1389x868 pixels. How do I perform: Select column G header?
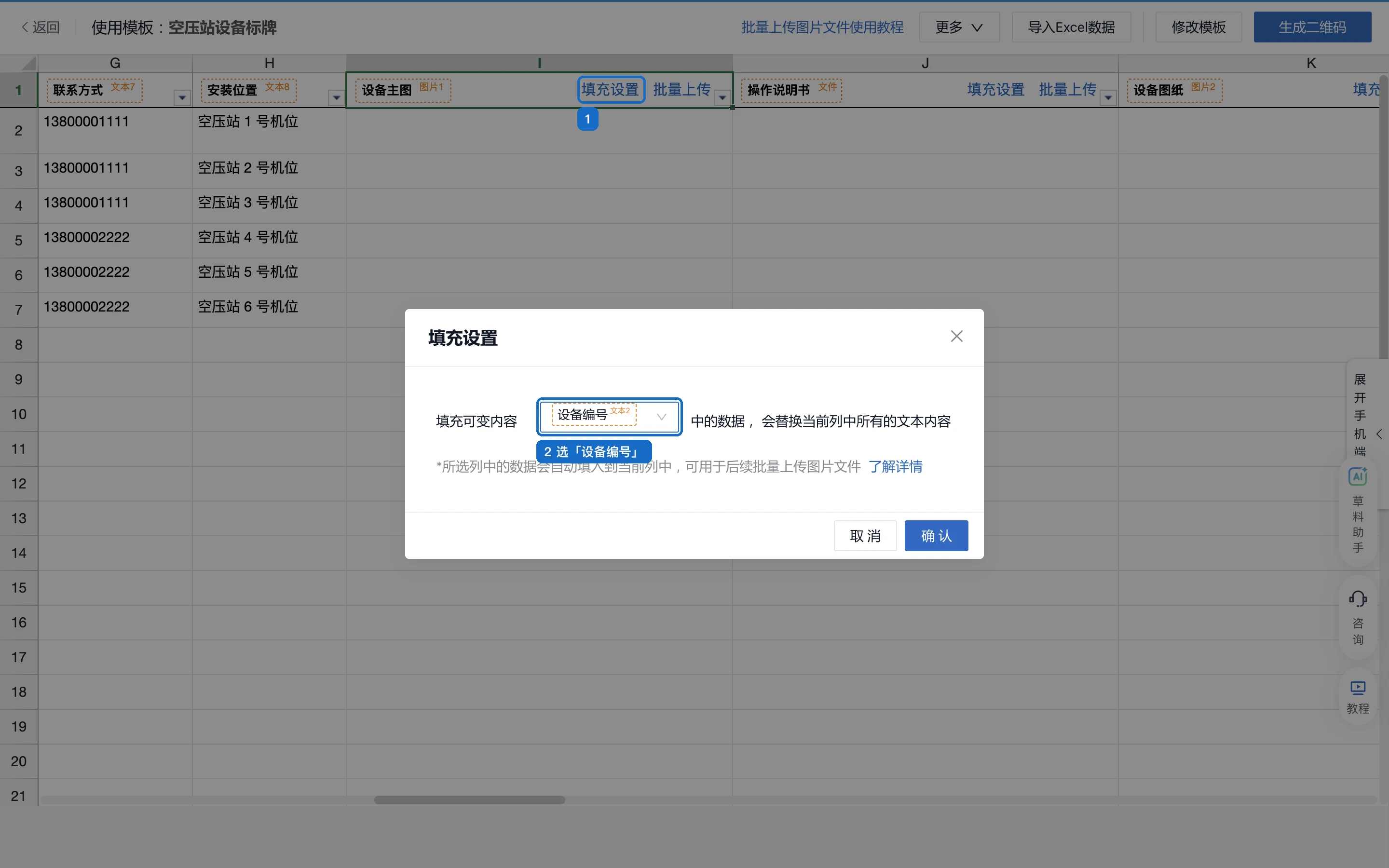click(x=115, y=63)
